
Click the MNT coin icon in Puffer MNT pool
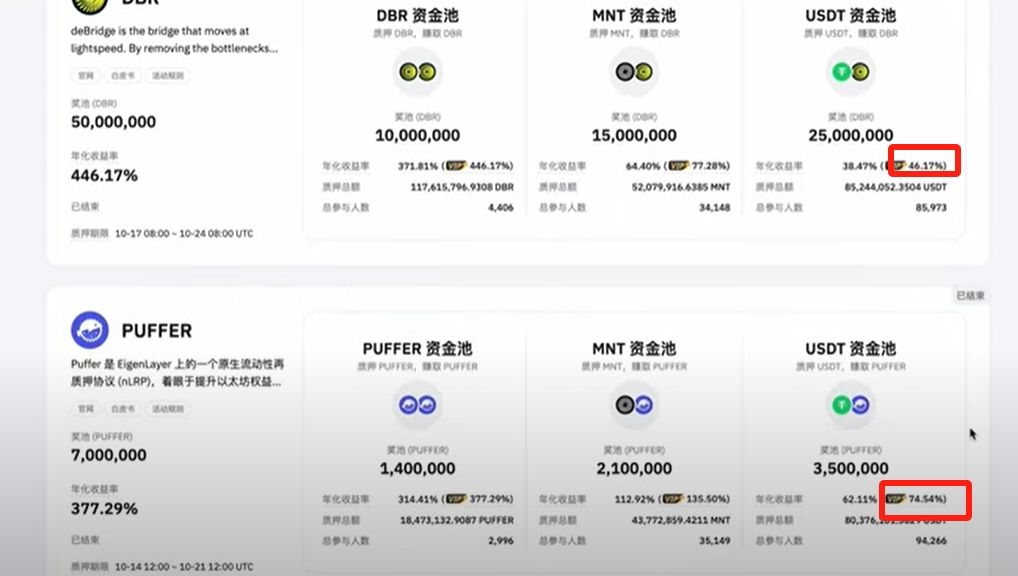[634, 406]
